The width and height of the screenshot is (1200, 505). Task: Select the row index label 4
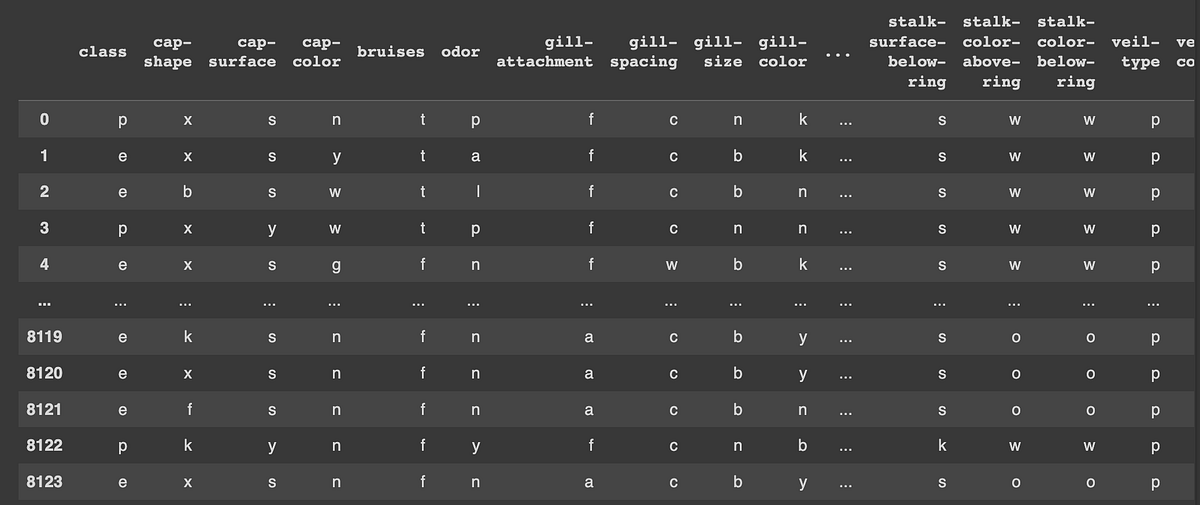[44, 266]
